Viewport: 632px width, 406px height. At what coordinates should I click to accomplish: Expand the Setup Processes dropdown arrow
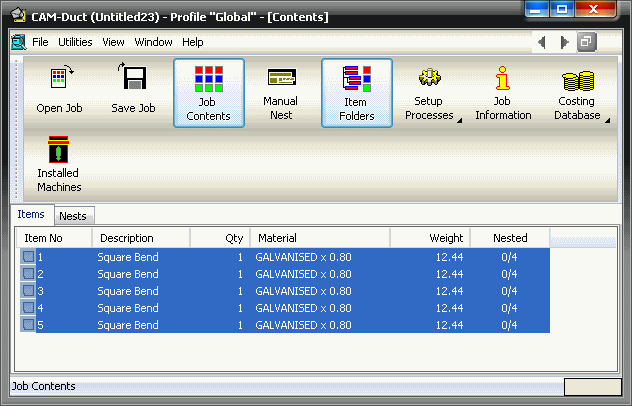[459, 120]
